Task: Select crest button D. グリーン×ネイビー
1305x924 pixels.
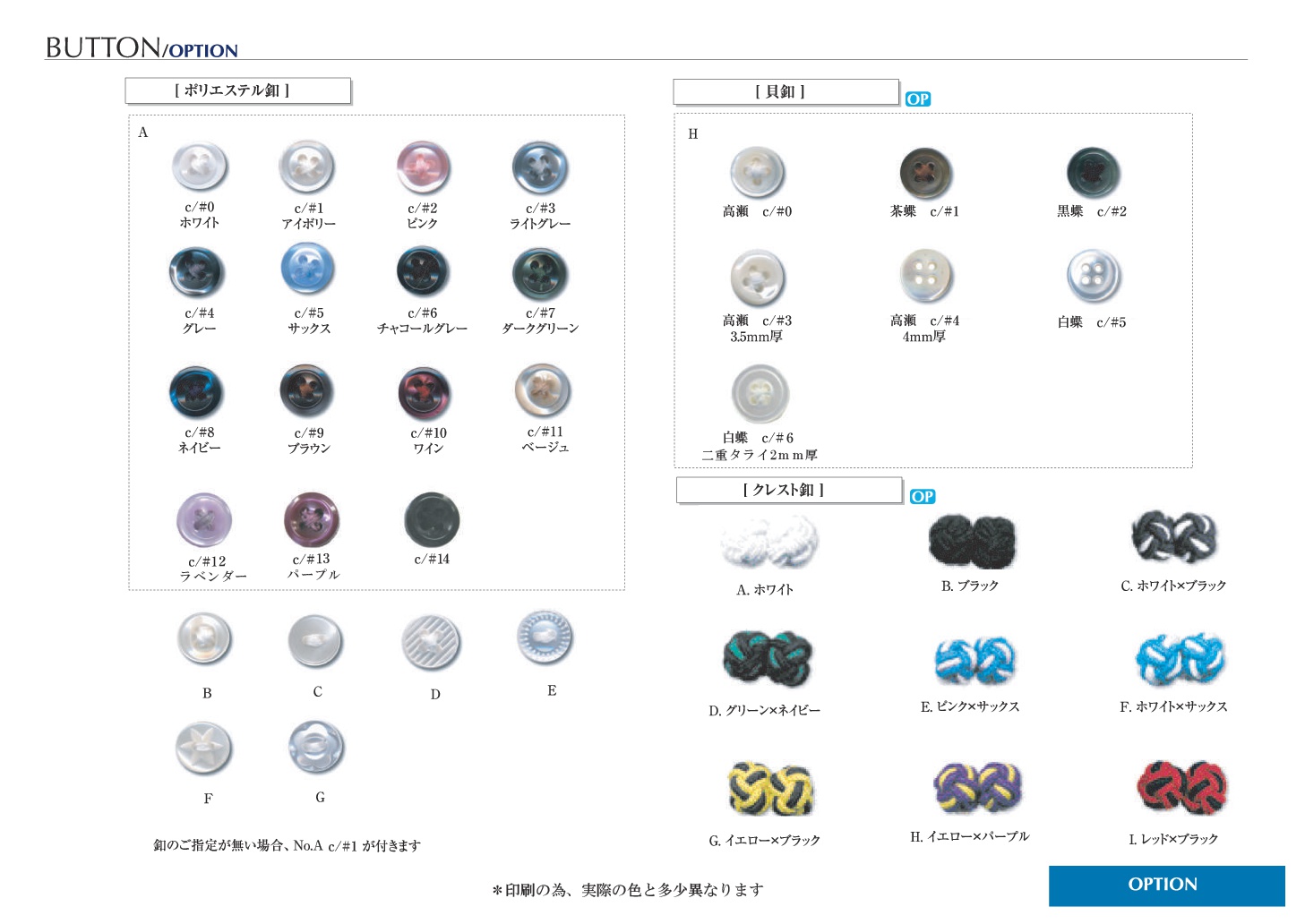Action: [x=767, y=658]
